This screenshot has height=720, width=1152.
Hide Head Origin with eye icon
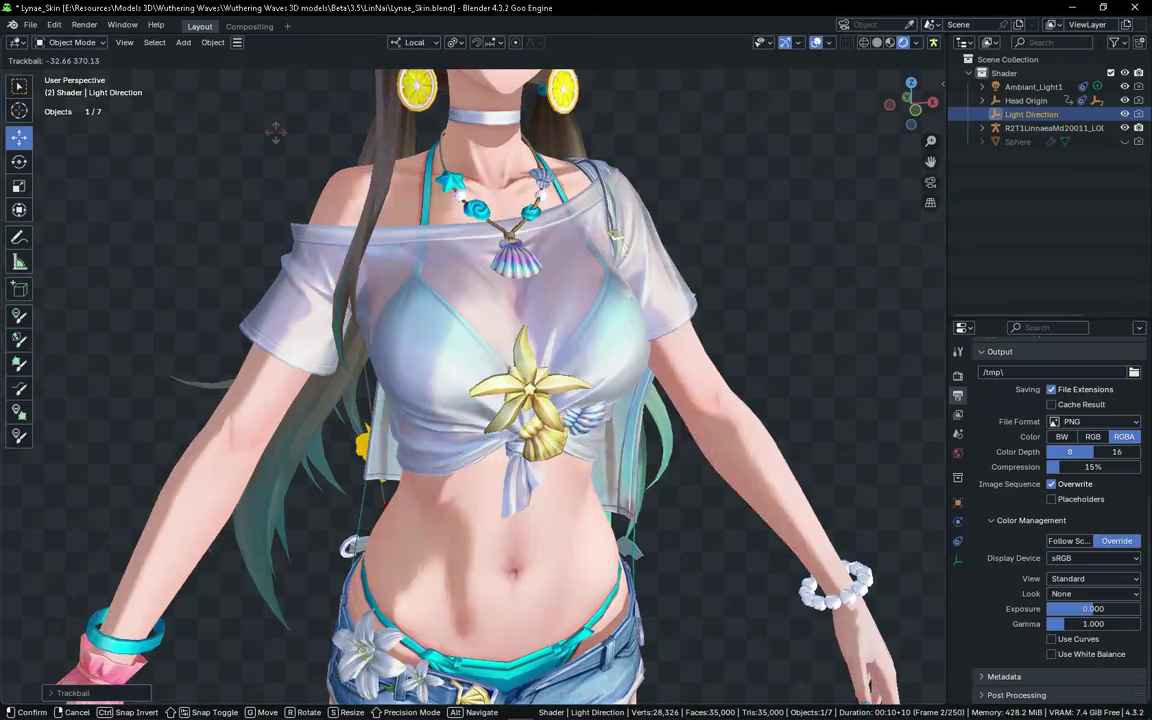[1124, 101]
